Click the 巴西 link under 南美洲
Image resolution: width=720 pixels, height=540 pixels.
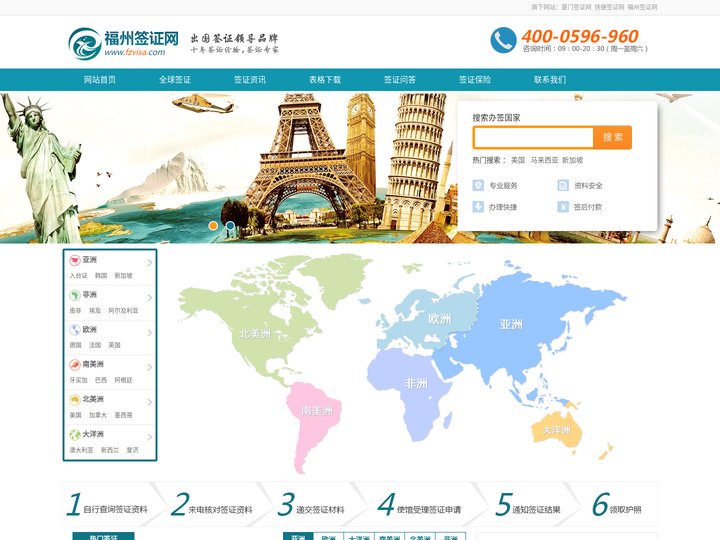point(101,380)
